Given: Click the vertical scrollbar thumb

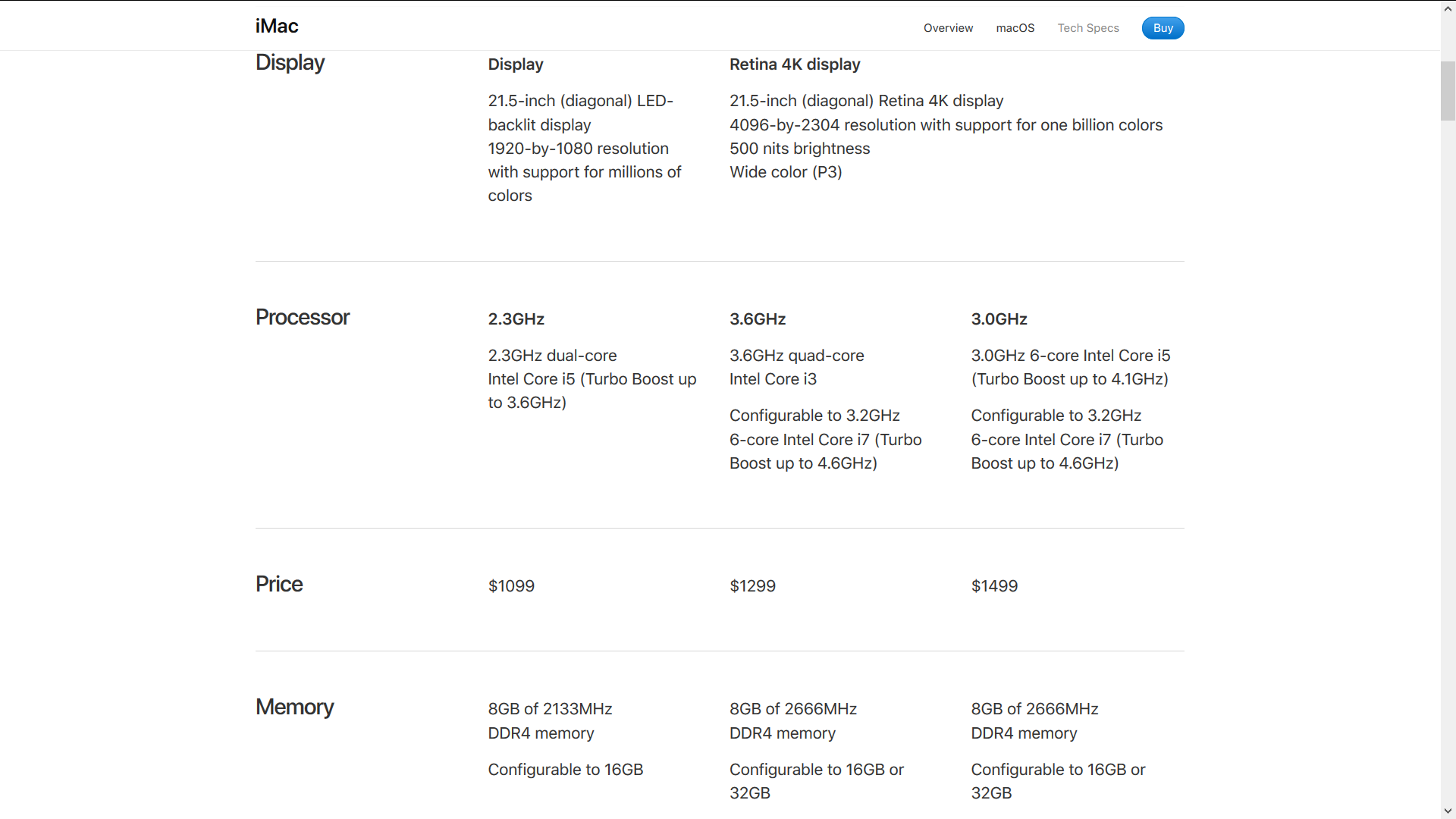Looking at the screenshot, I should pyautogui.click(x=1448, y=91).
